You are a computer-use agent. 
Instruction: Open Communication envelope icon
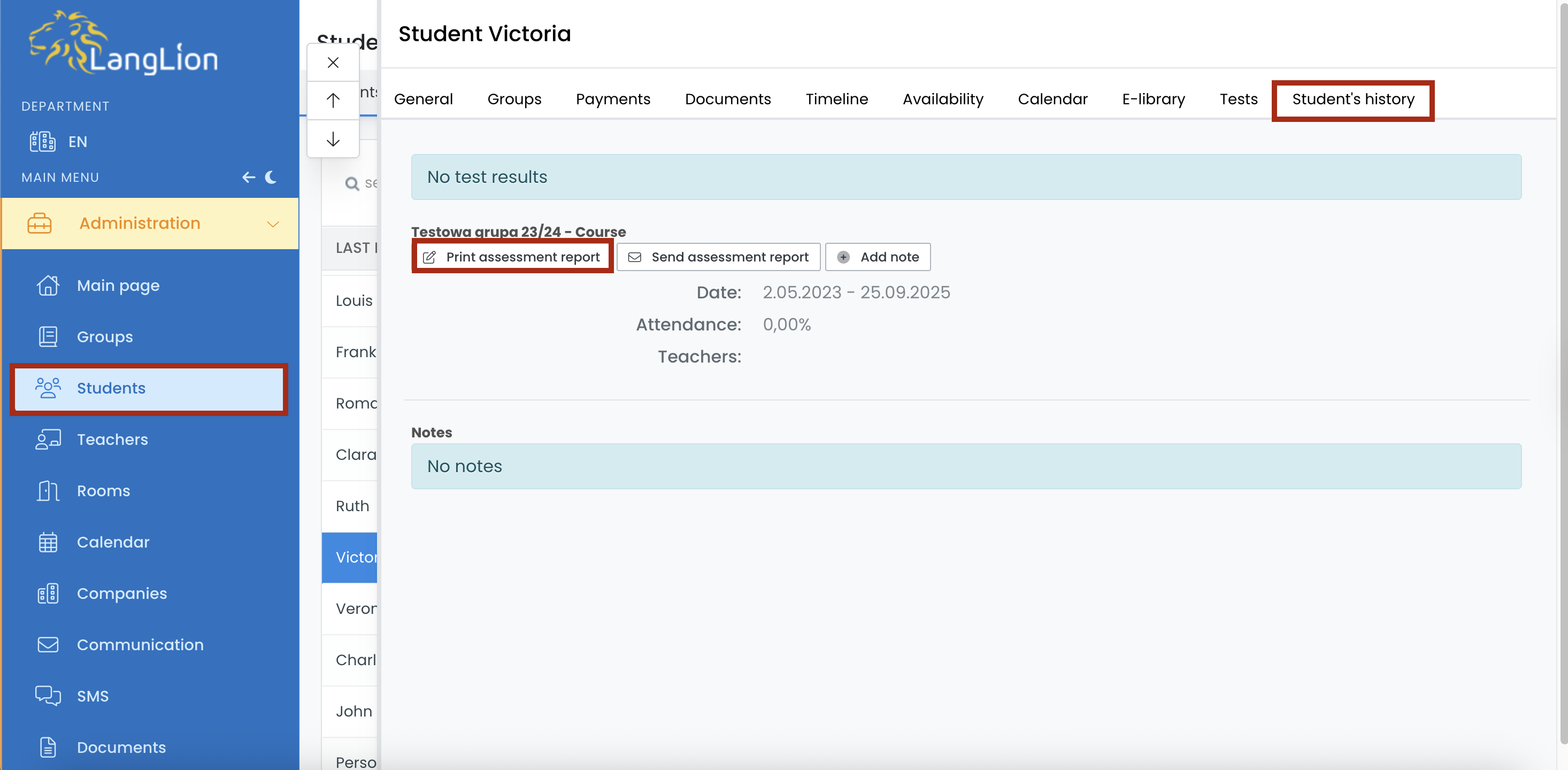48,644
